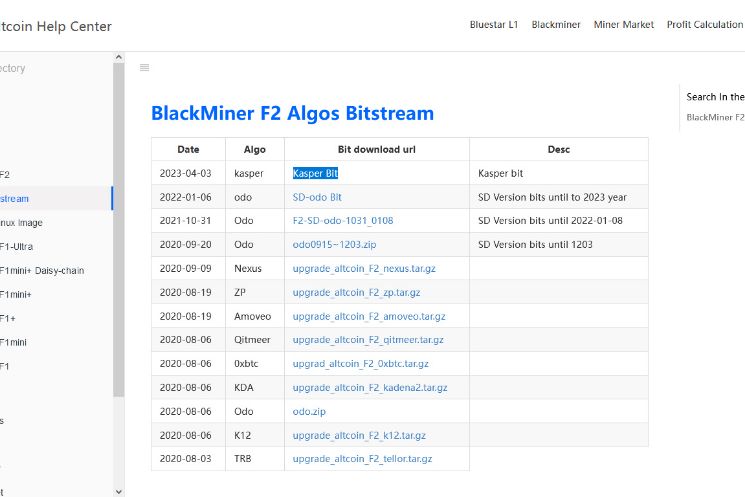Click the hamburger menu icon above the title
This screenshot has height=497, width=745.
(144, 68)
